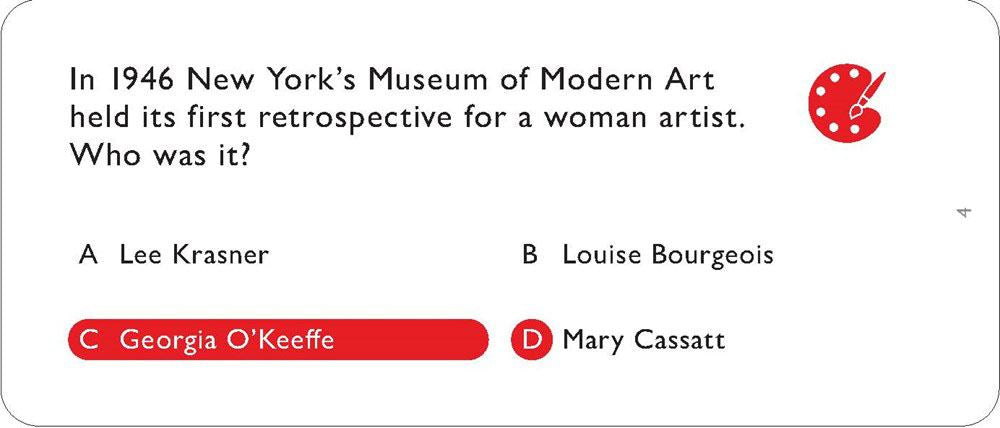This screenshot has width=1000, height=428.
Task: Choose answer Mary Cassatt
Action: 643,341
